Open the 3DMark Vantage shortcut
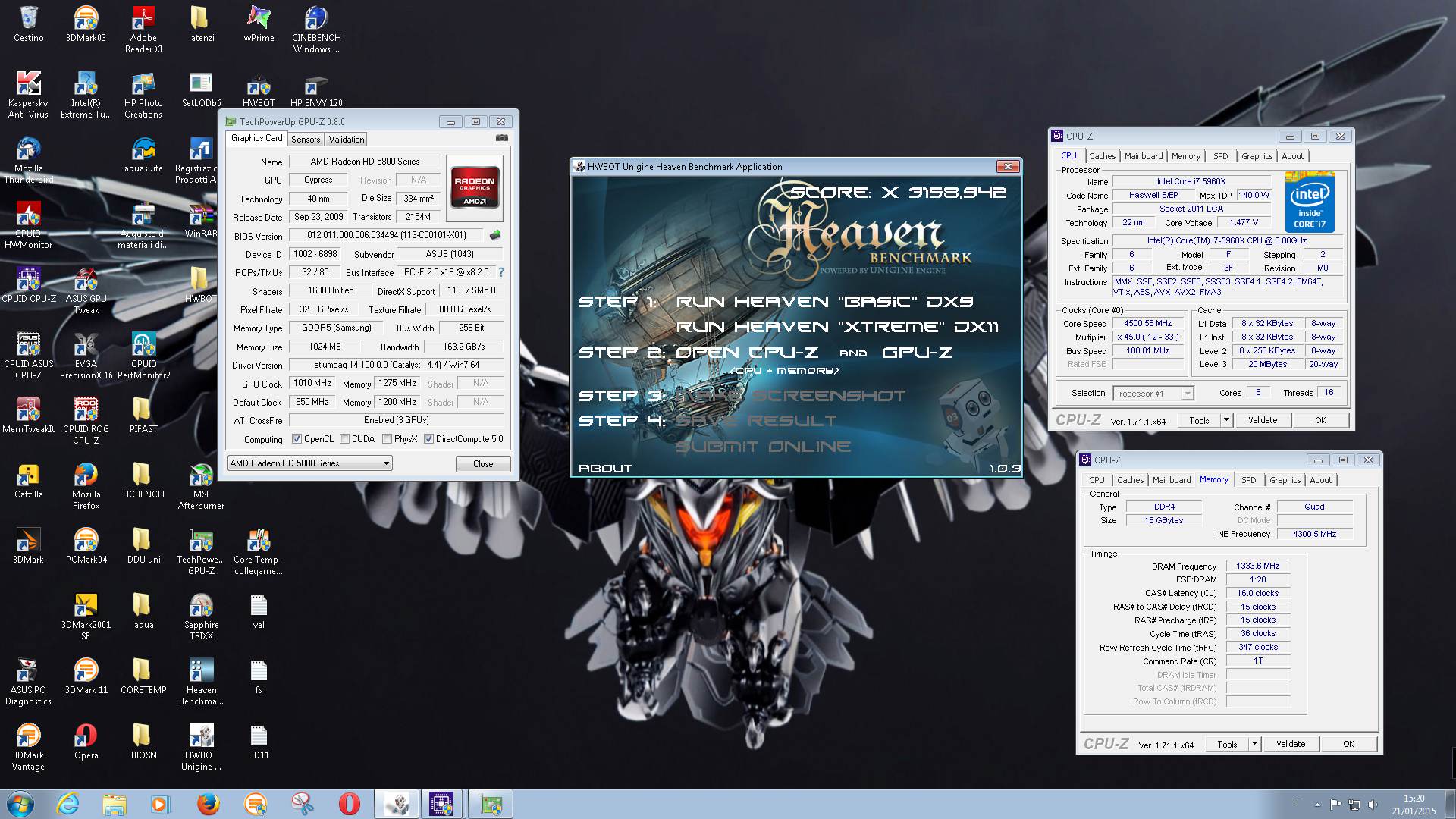1456x819 pixels. [x=29, y=747]
